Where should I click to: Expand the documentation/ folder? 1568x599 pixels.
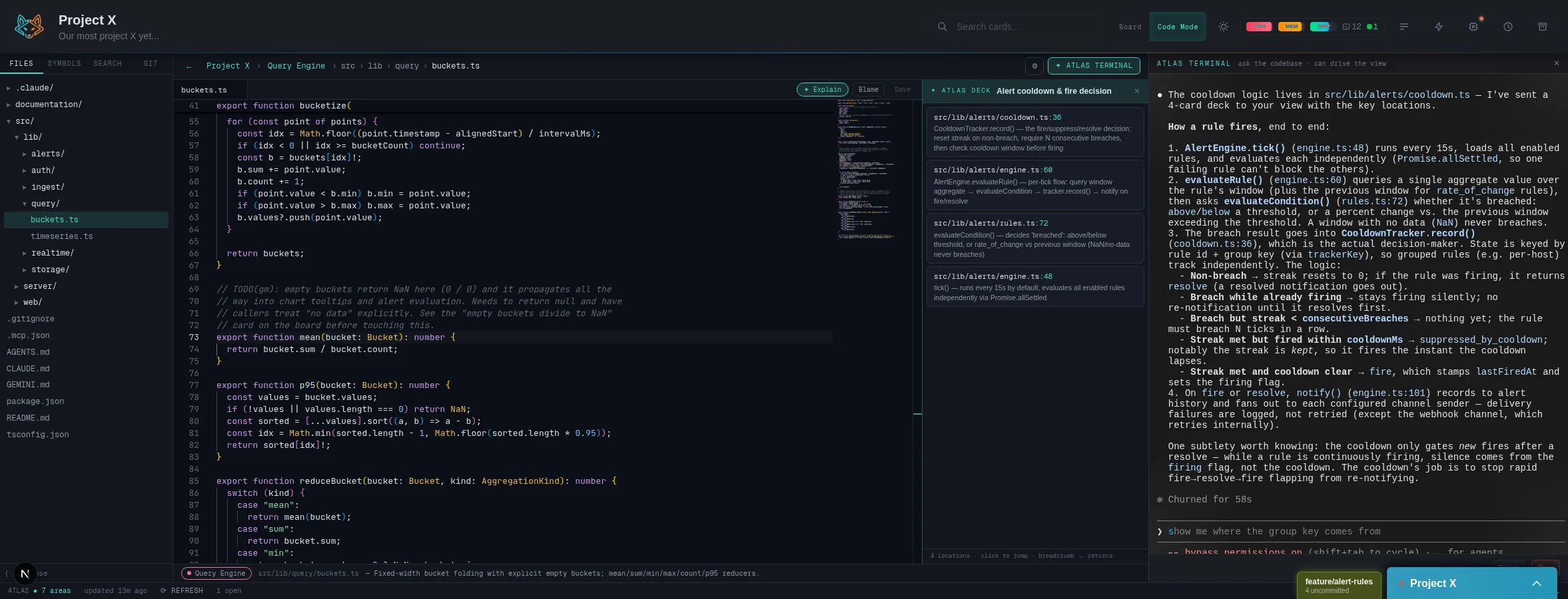pos(87,104)
